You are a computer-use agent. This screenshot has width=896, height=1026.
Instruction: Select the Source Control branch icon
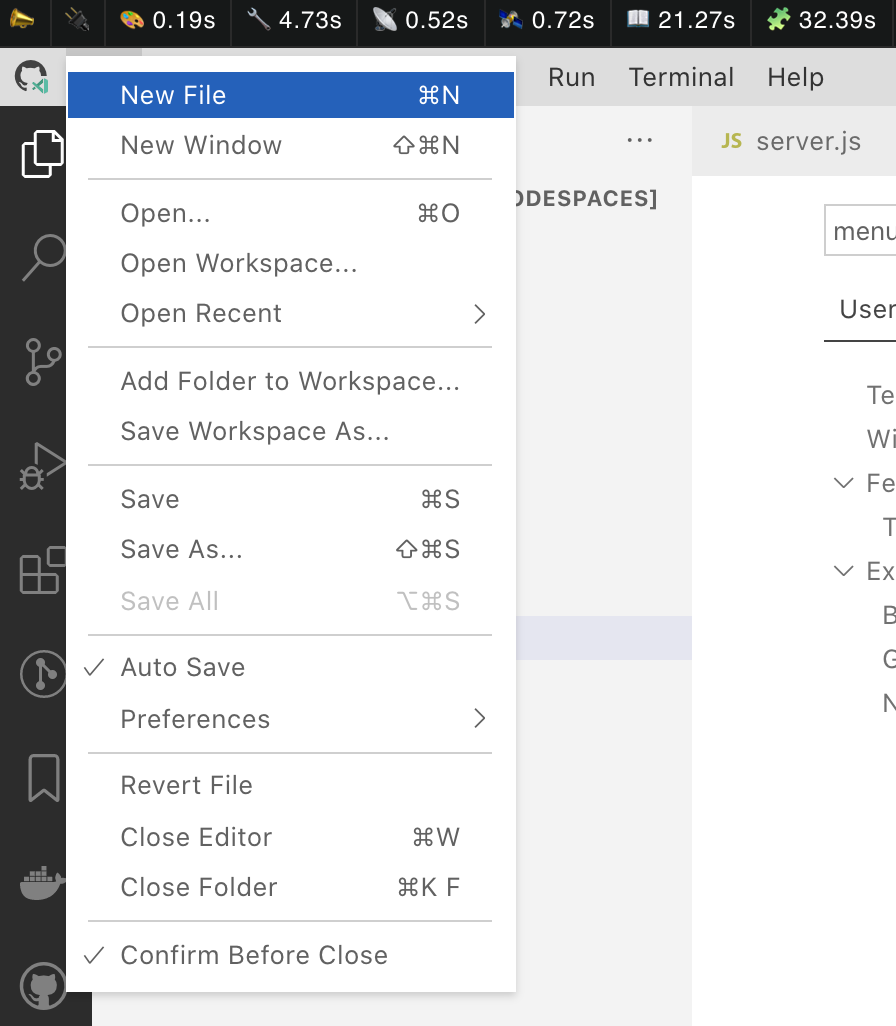click(42, 362)
